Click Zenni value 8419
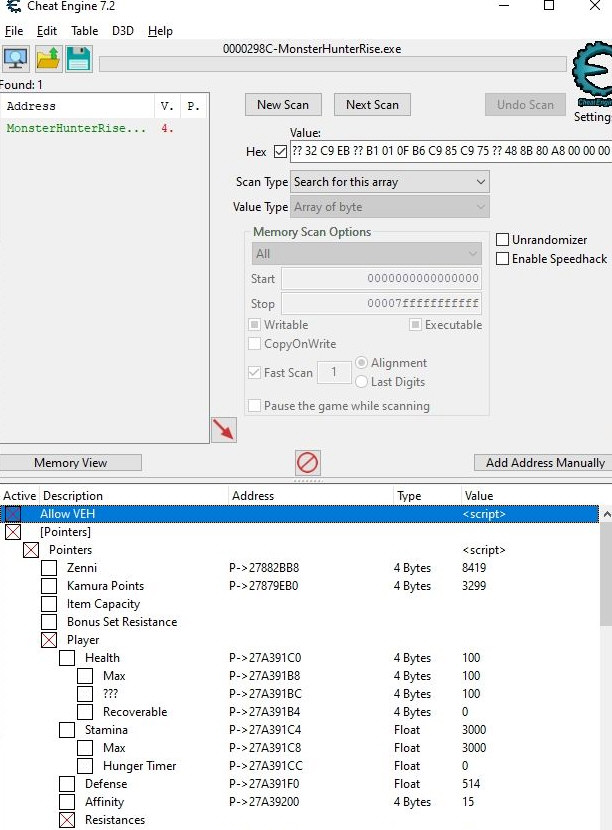The height and width of the screenshot is (830, 612). [x=474, y=568]
